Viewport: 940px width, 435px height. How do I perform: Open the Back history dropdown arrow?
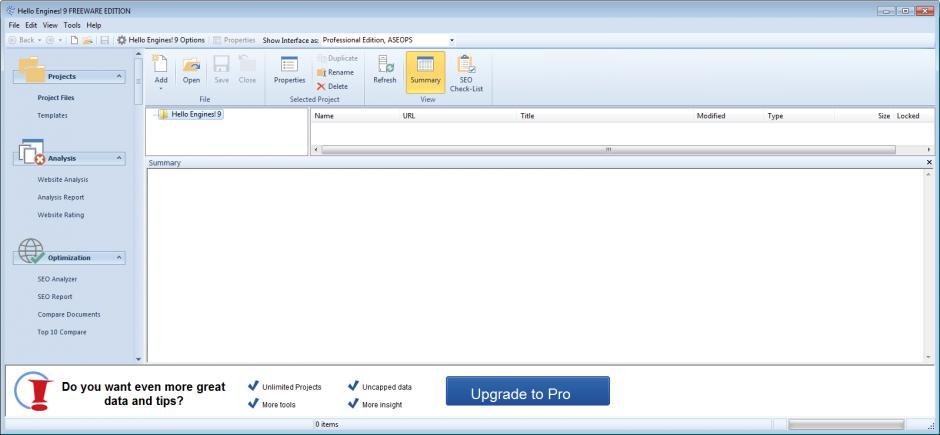pyautogui.click(x=40, y=40)
